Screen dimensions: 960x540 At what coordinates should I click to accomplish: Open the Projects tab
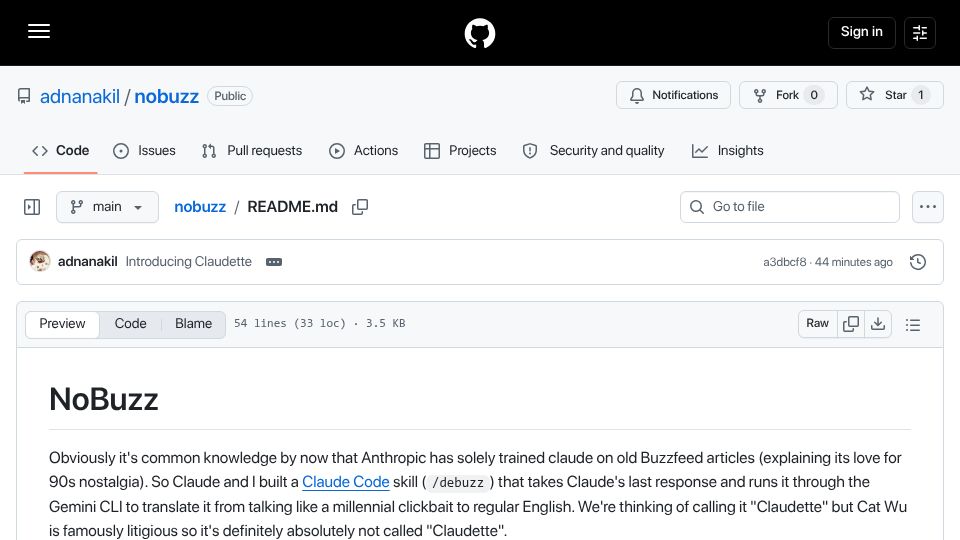[x=460, y=151]
